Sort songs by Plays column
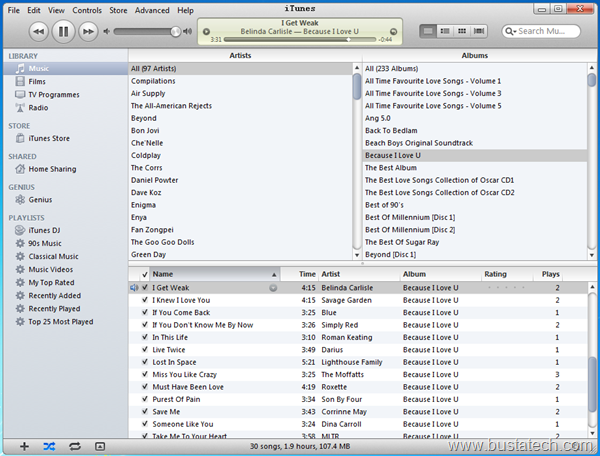 (x=548, y=274)
